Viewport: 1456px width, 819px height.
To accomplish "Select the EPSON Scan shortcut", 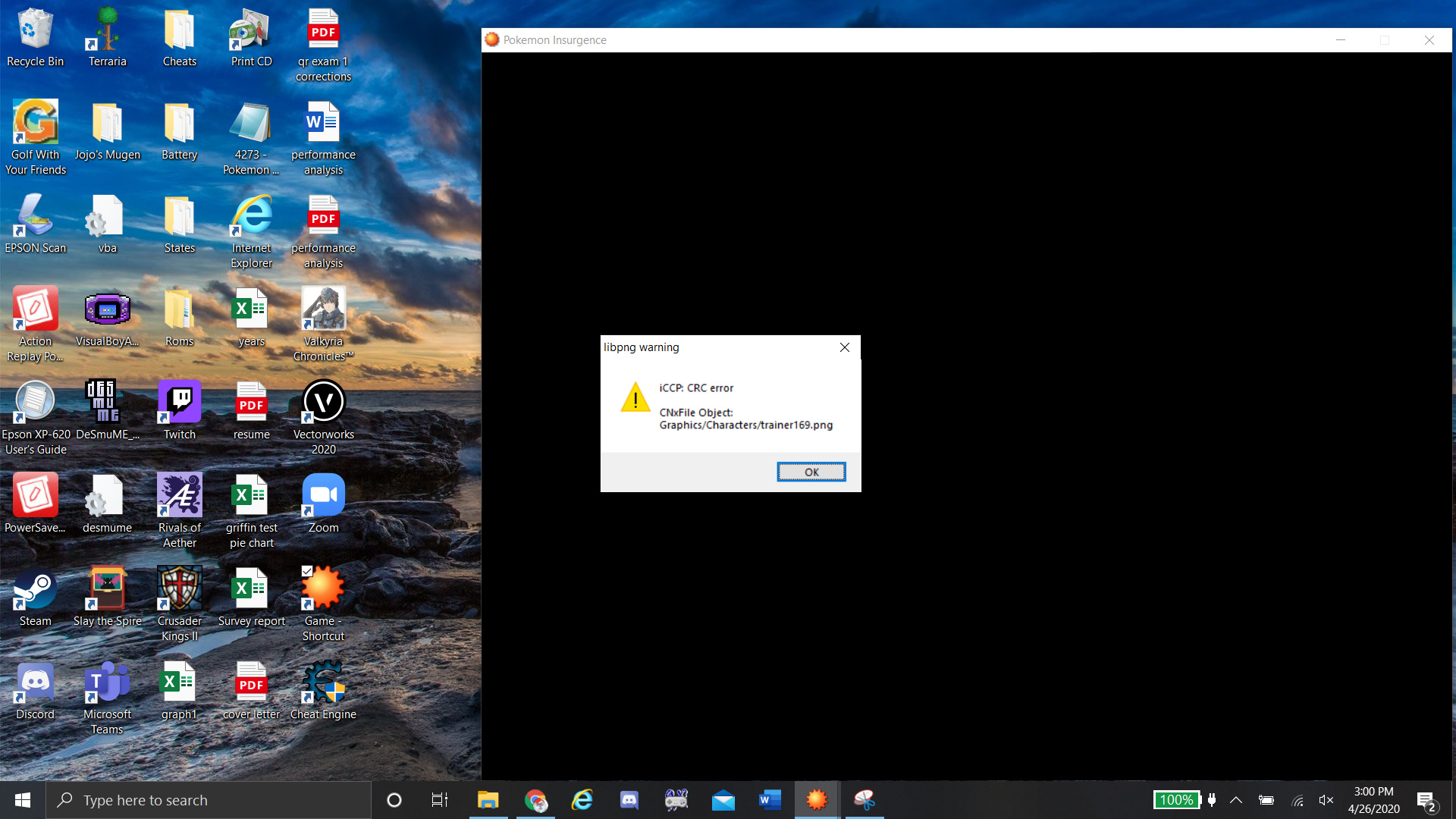I will click(35, 224).
